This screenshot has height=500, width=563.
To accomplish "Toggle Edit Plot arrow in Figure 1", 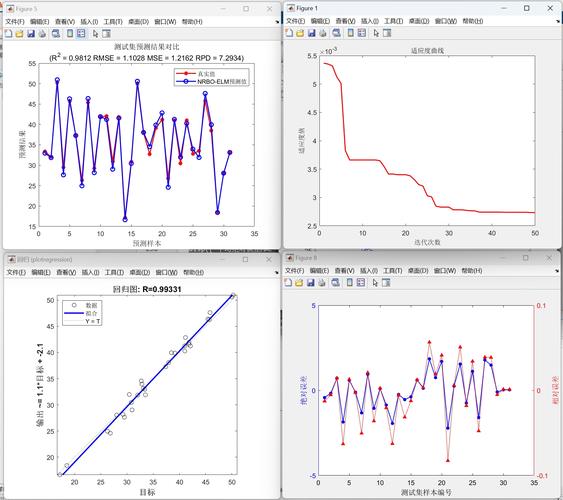I will click(376, 33).
